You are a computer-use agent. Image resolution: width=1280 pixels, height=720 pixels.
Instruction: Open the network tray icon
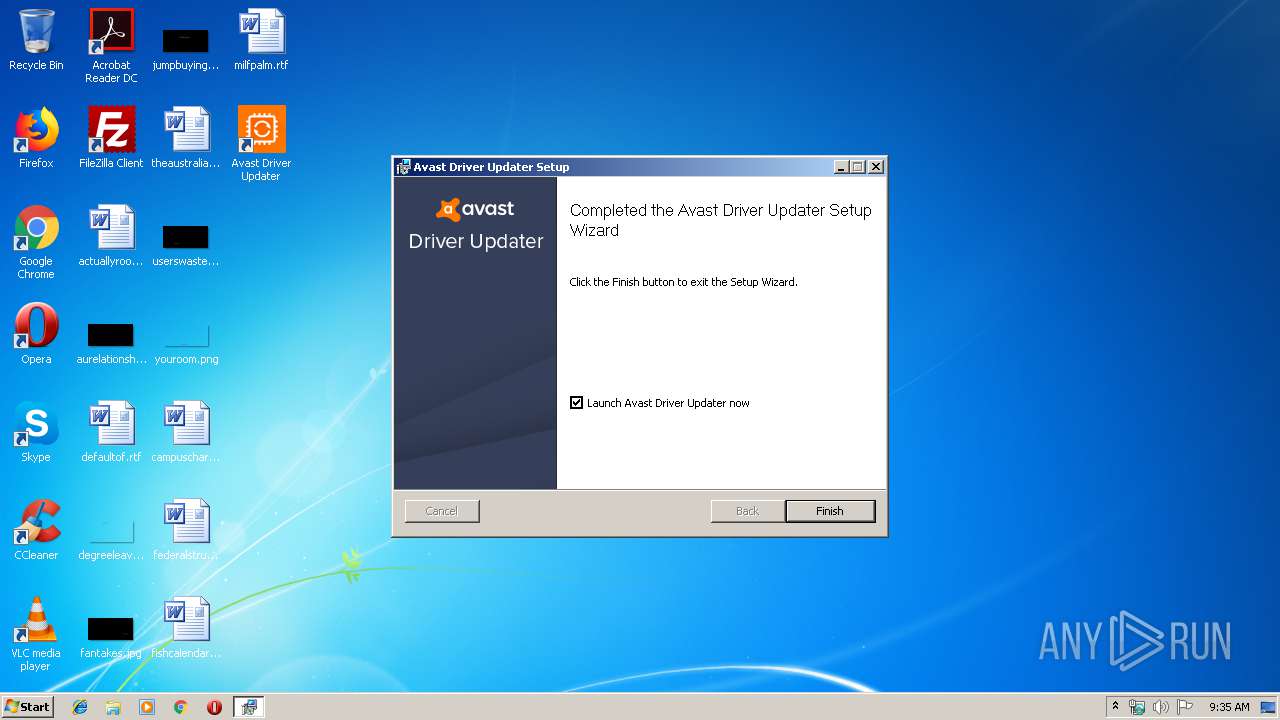tap(1137, 707)
